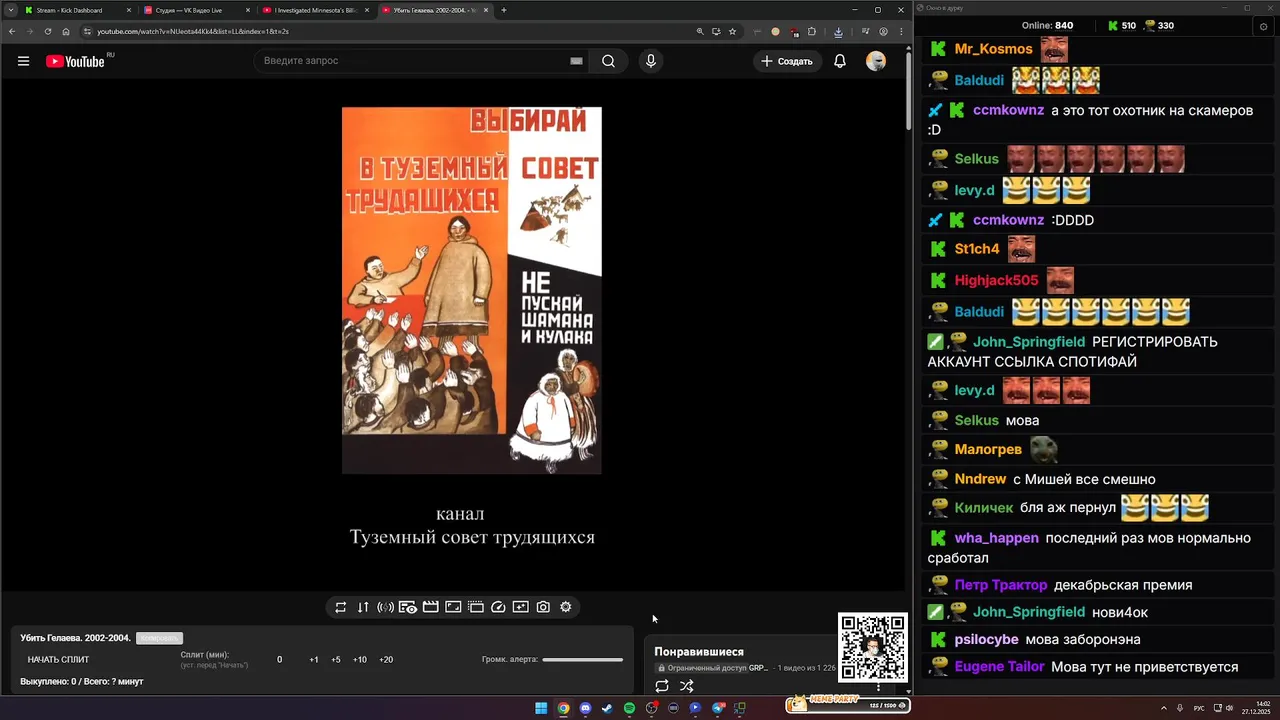The height and width of the screenshot is (720, 1280).
Task: Open the YouTube hamburger guide menu
Action: tap(23, 61)
